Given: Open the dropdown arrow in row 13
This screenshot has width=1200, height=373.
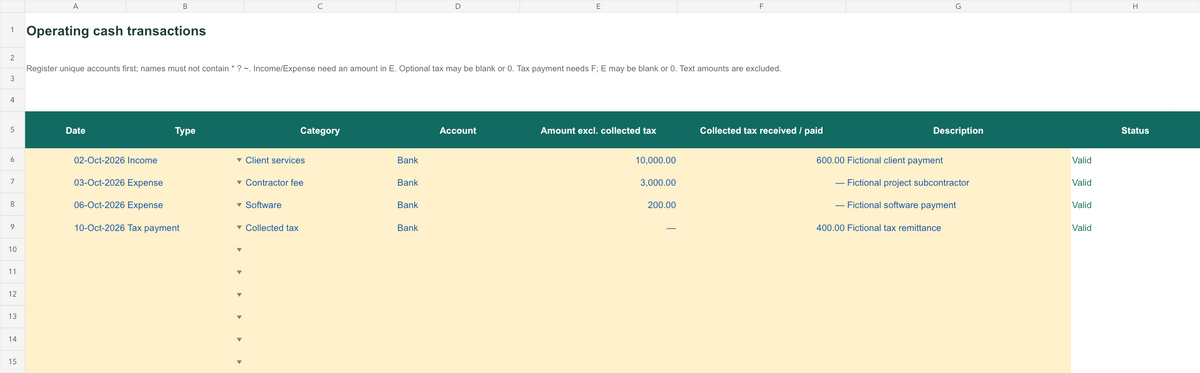Looking at the screenshot, I should (239, 318).
